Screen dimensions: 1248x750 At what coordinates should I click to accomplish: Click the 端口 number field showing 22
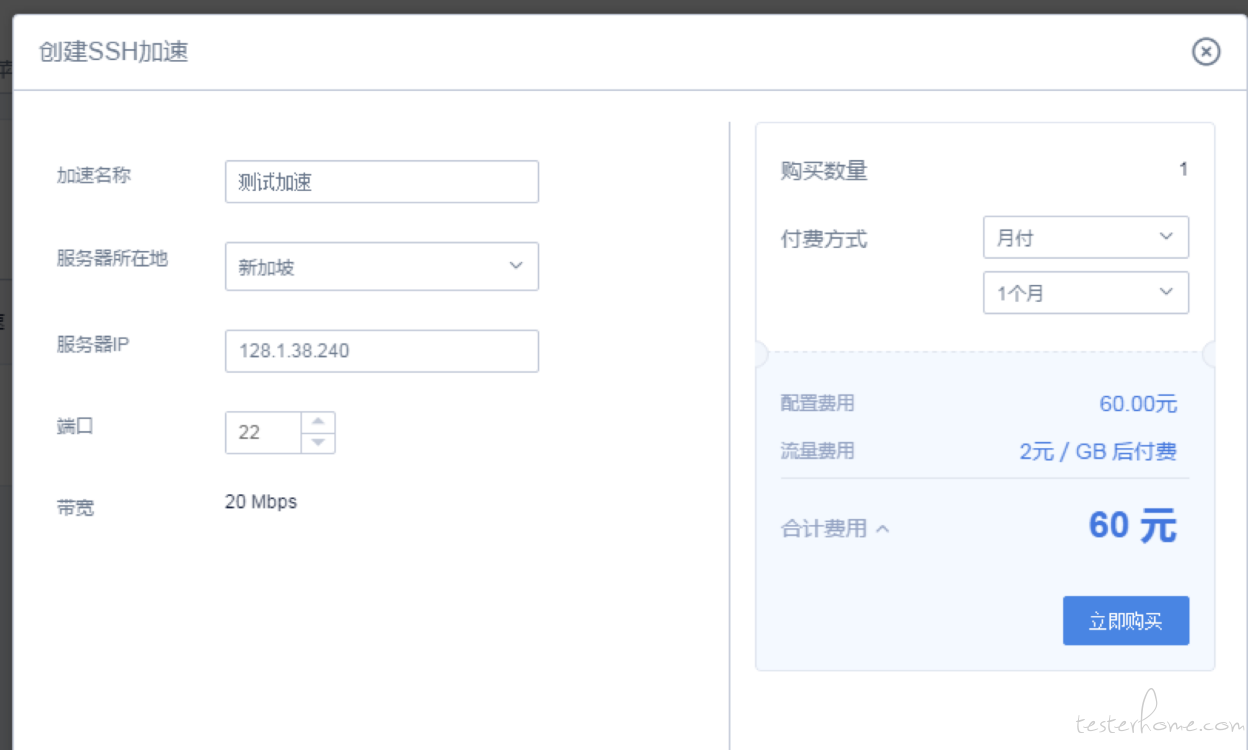click(x=263, y=432)
